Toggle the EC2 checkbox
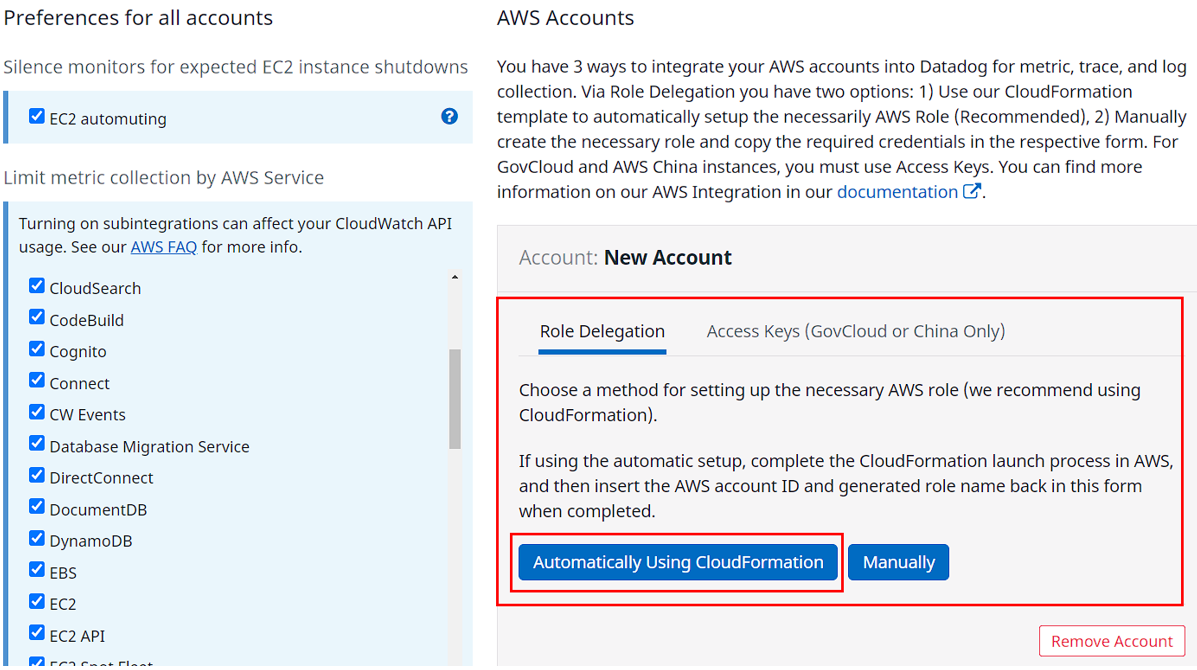This screenshot has height=670, width=1197. (x=37, y=602)
